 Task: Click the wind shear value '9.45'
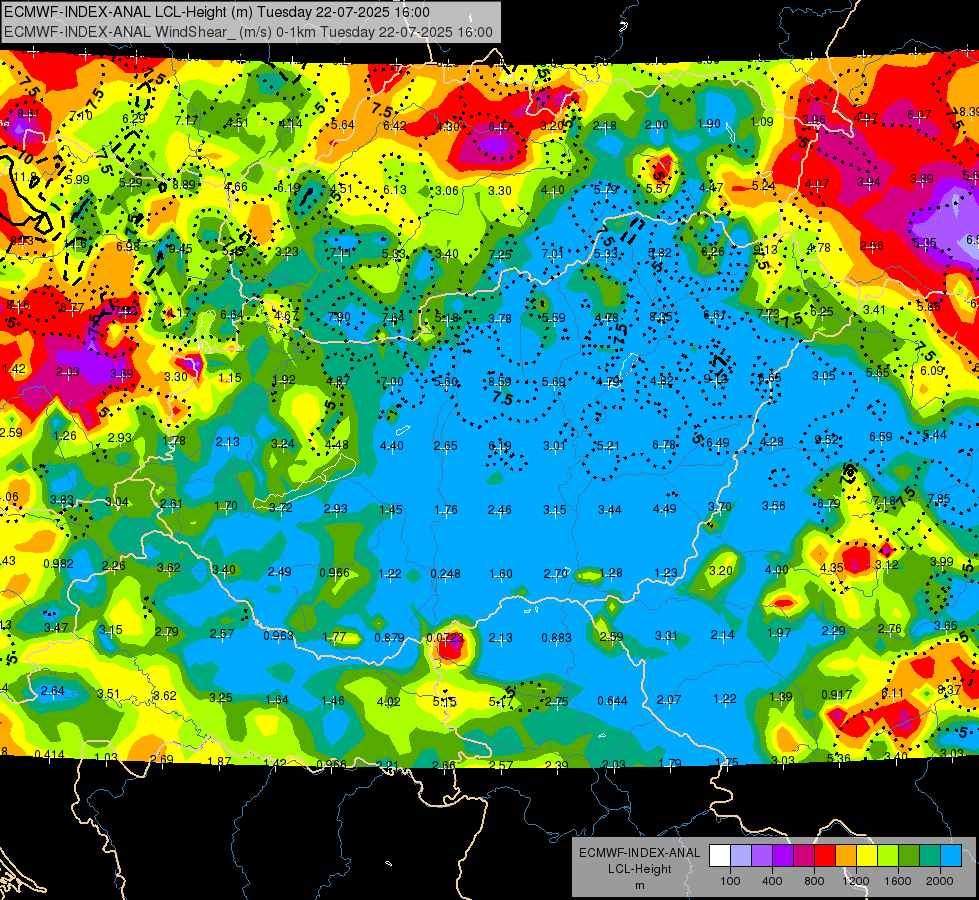pyautogui.click(x=180, y=249)
